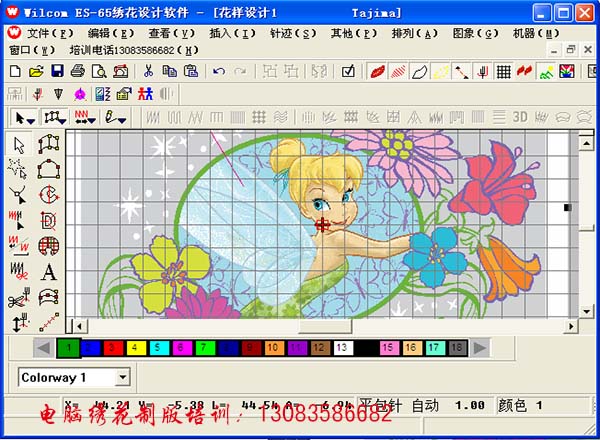600x440 pixels.
Task: Click the Open folder icon
Action: coord(36,71)
